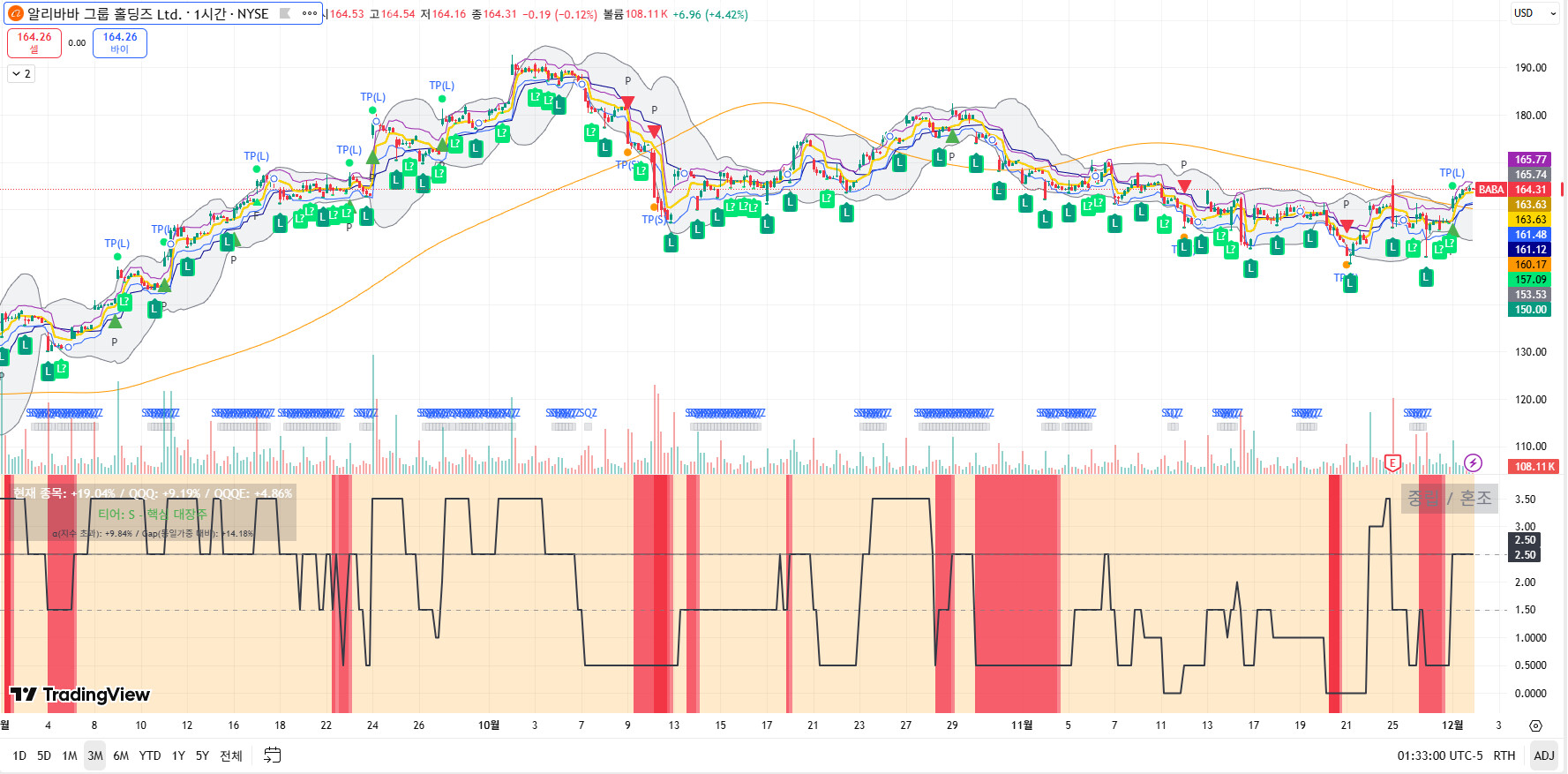The height and width of the screenshot is (774, 1568).
Task: Click the '티어: S - 핵심 대장주' text
Action: point(153,515)
